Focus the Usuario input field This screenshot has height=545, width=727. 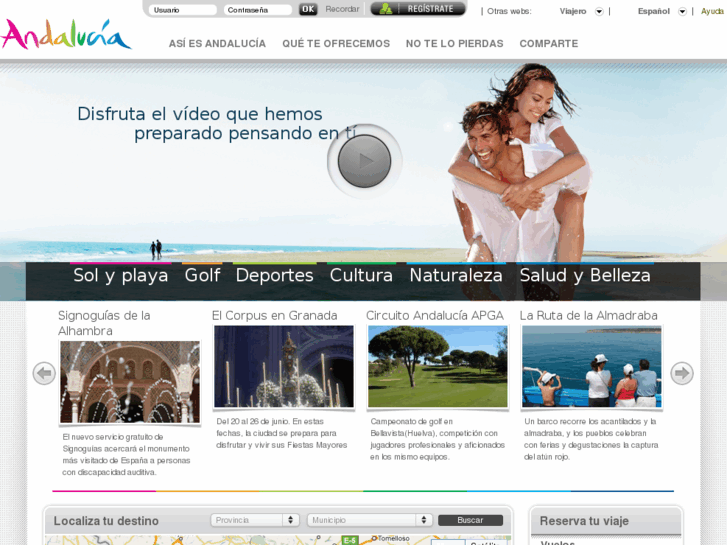pos(183,10)
